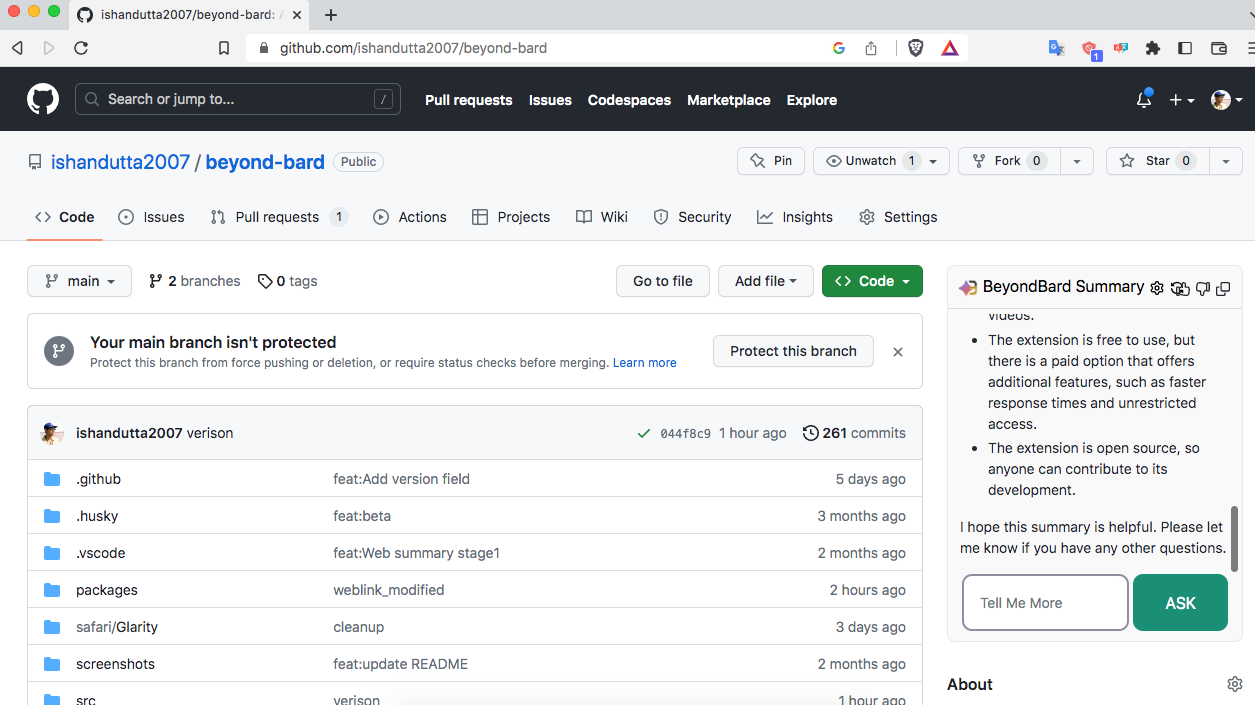Screen dimensions: 1255x705
Task: Open the profile avatar menu
Action: point(1227,100)
